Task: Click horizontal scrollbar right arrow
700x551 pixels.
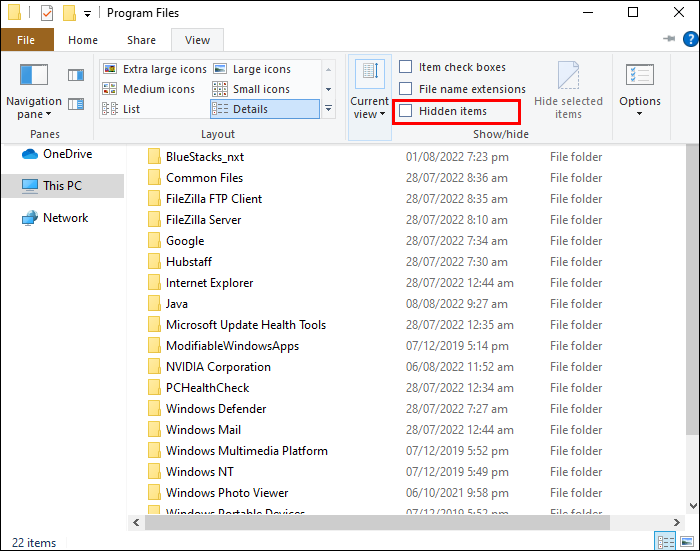Action: click(677, 522)
